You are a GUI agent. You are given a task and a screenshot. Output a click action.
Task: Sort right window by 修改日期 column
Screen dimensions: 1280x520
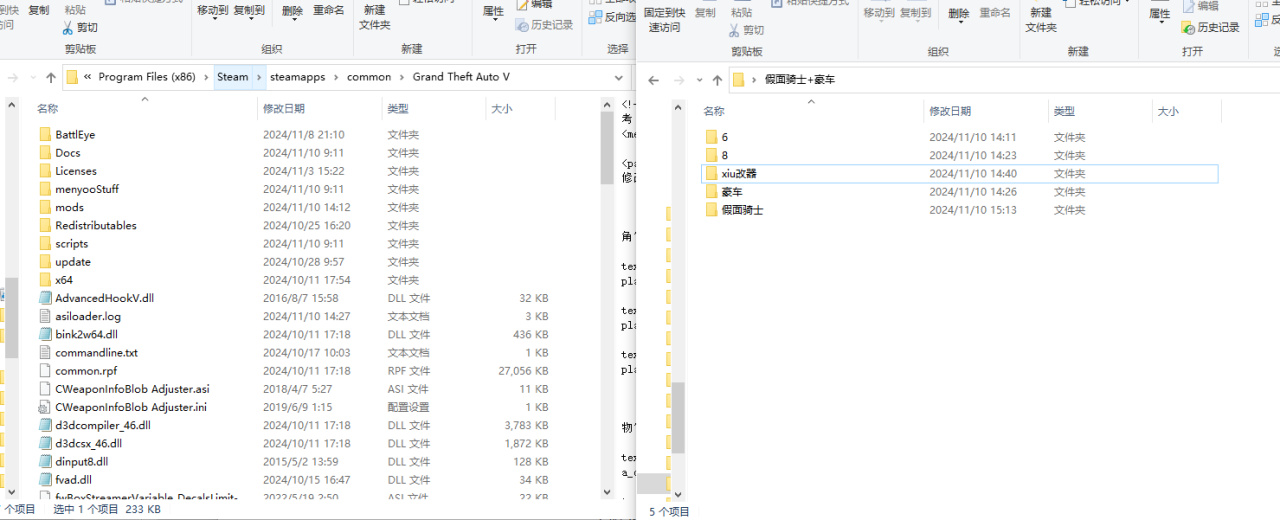tap(949, 112)
